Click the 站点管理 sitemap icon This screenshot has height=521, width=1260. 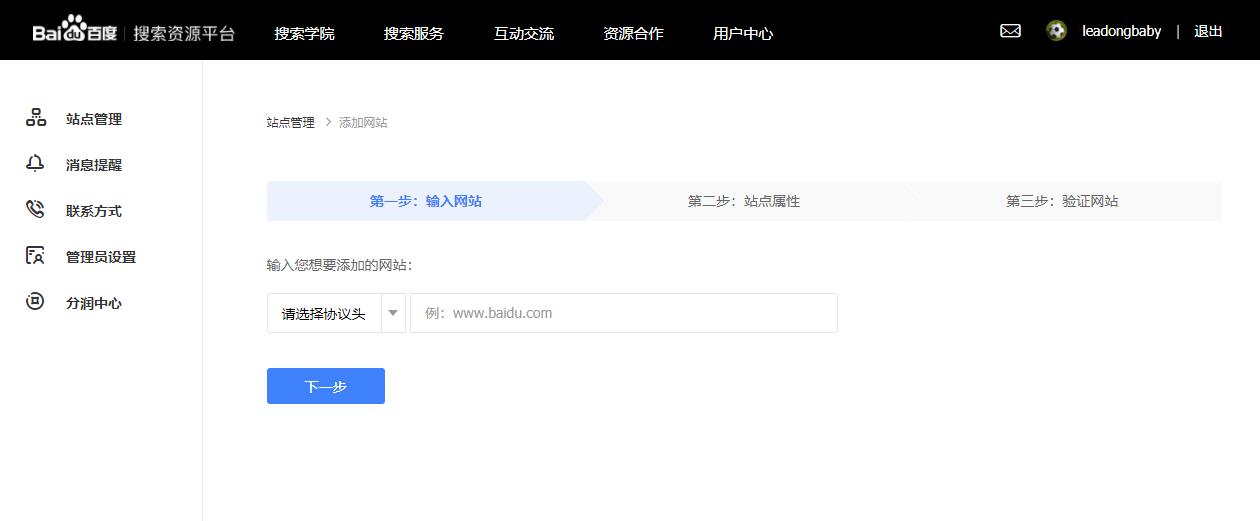pyautogui.click(x=36, y=118)
